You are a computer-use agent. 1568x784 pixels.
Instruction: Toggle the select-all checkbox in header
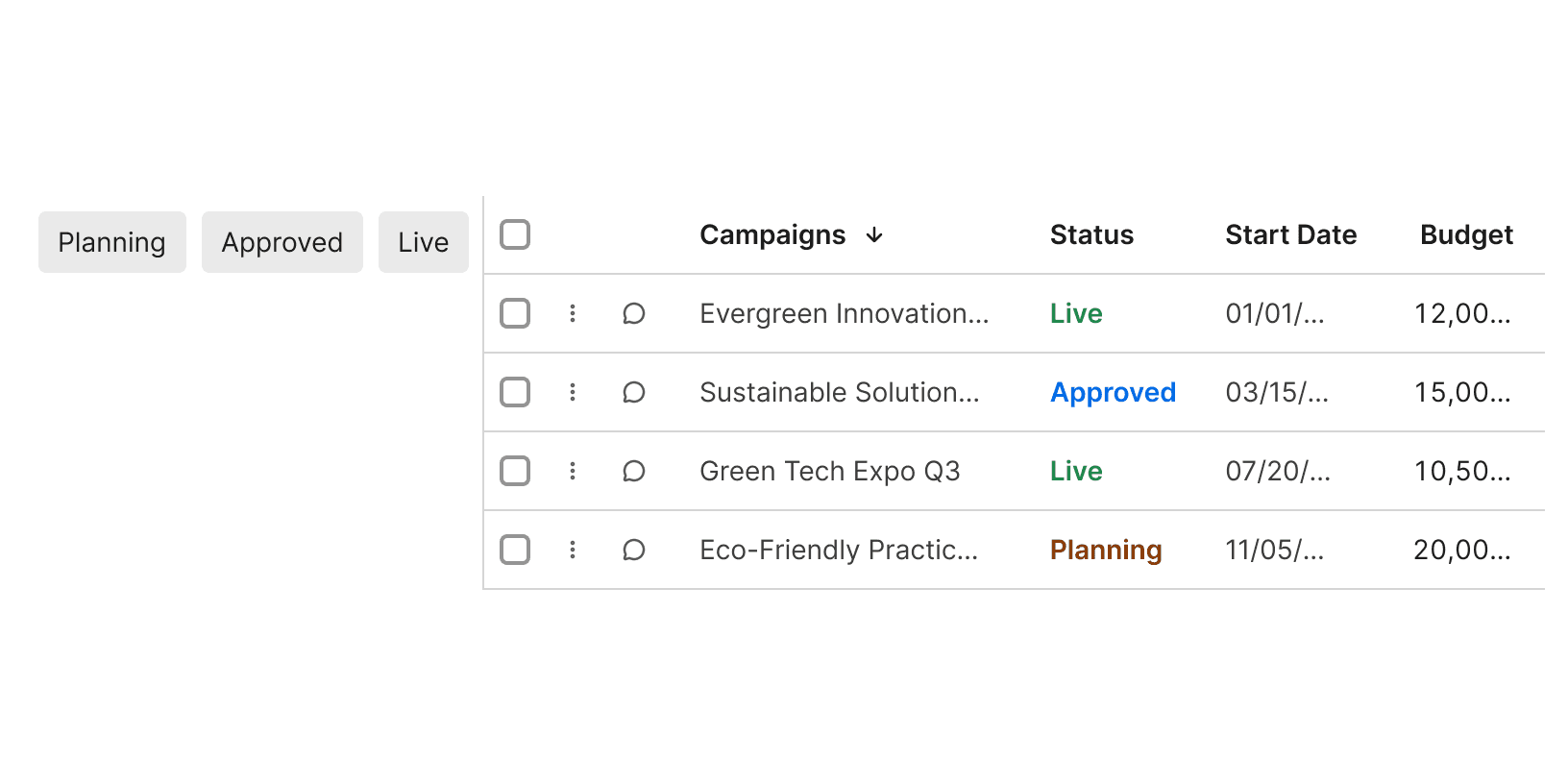(515, 234)
